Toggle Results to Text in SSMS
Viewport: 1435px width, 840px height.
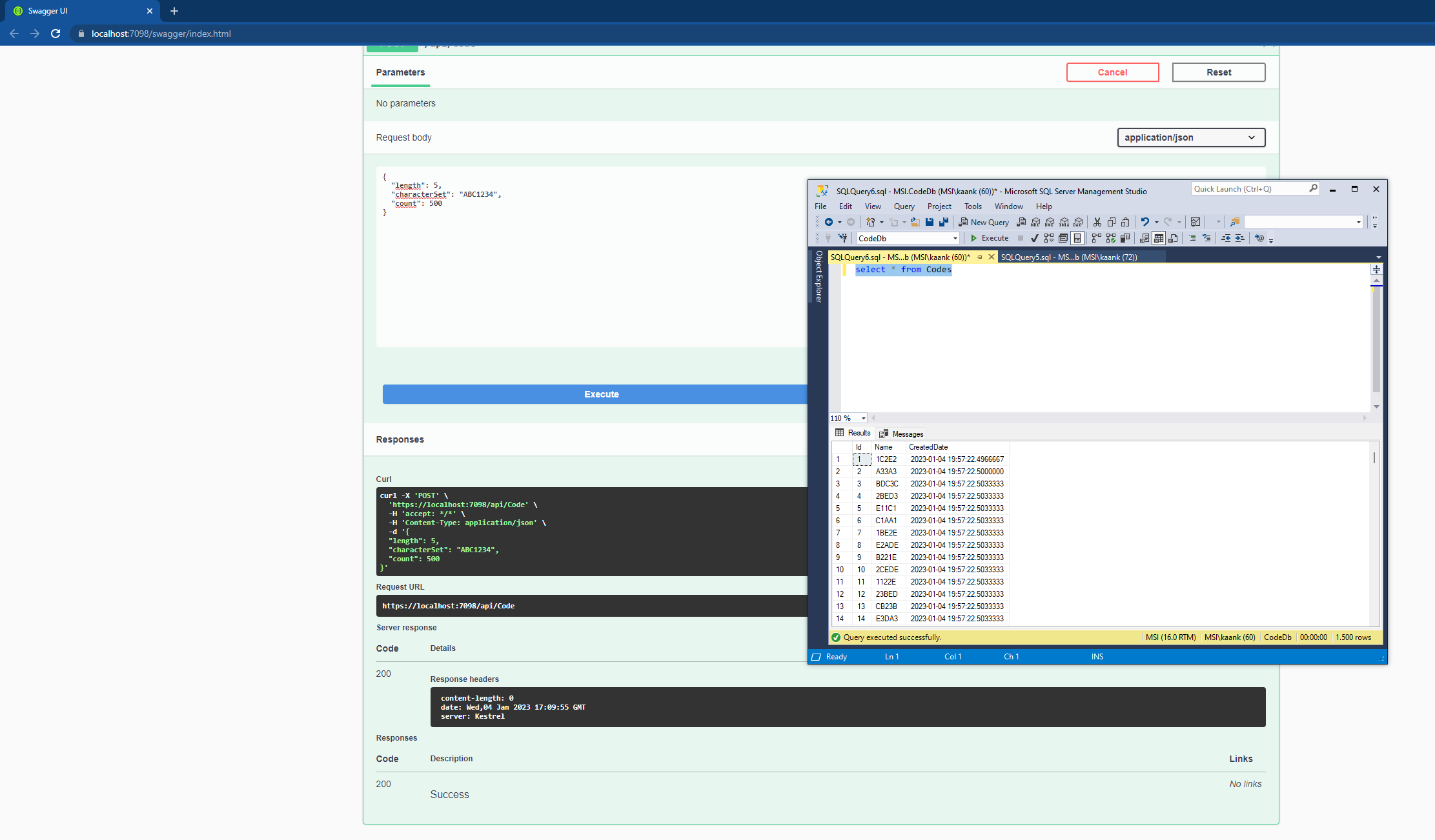point(1145,238)
